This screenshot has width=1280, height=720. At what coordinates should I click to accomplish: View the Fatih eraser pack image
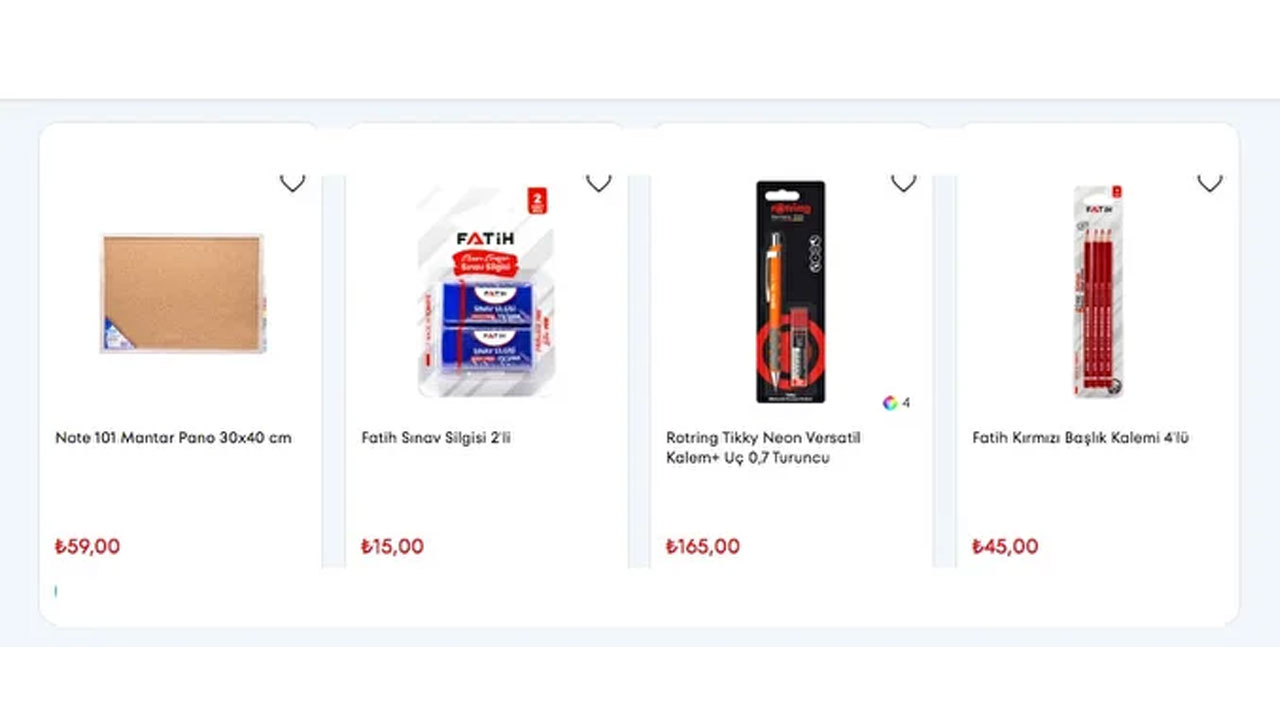(485, 293)
